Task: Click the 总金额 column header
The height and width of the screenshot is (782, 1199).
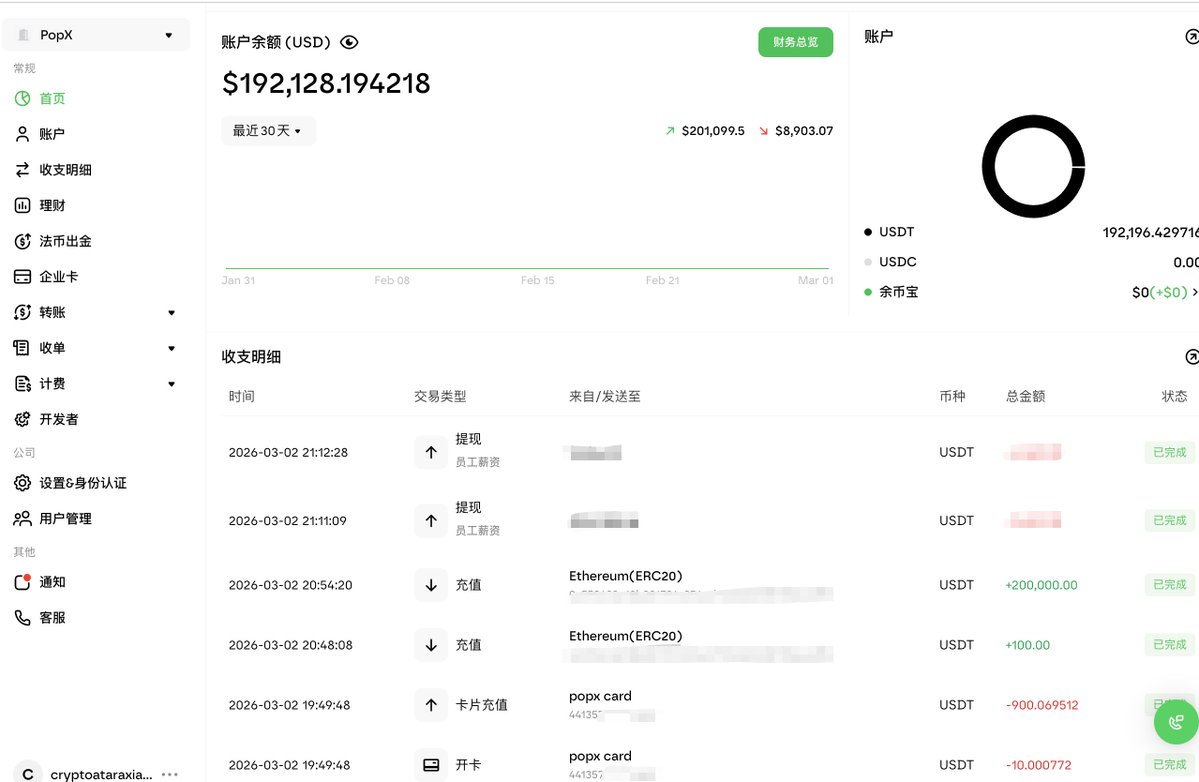Action: click(1025, 396)
